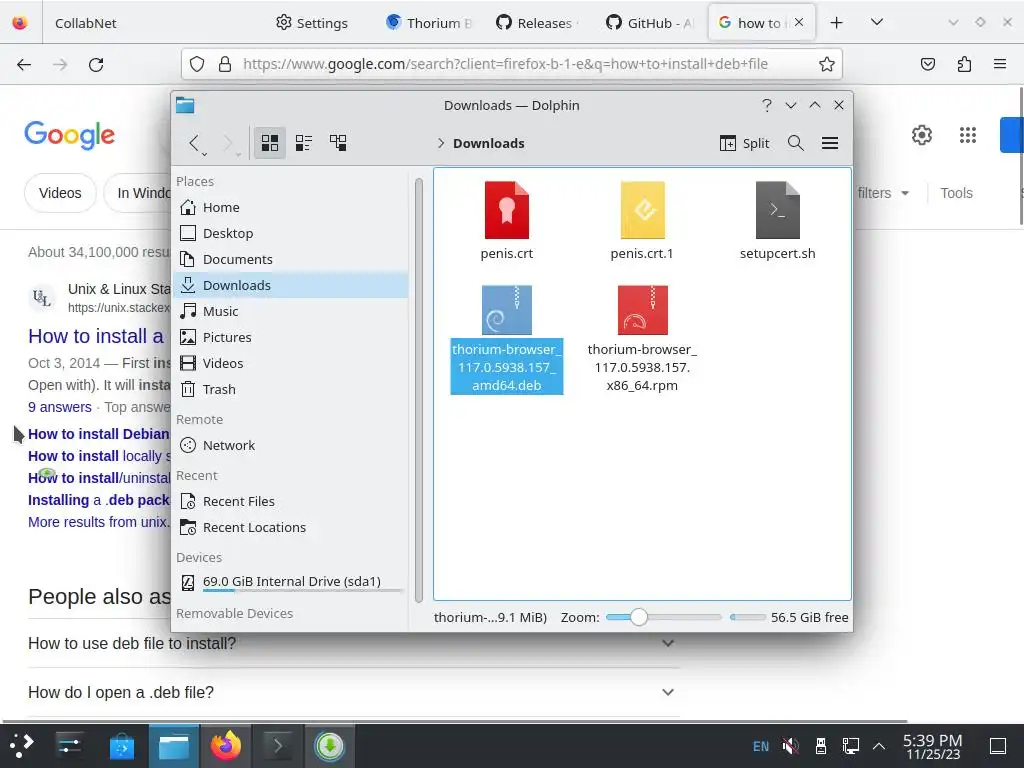Screen dimensions: 1024x768
Task: Open Firefox application menu
Action: (1000, 64)
